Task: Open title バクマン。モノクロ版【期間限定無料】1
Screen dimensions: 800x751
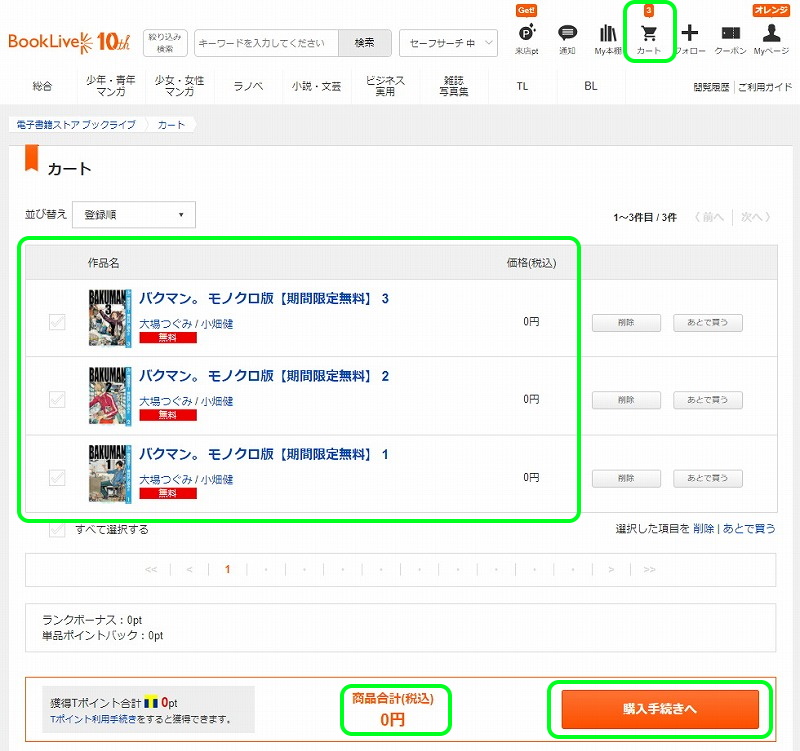Action: click(x=263, y=455)
